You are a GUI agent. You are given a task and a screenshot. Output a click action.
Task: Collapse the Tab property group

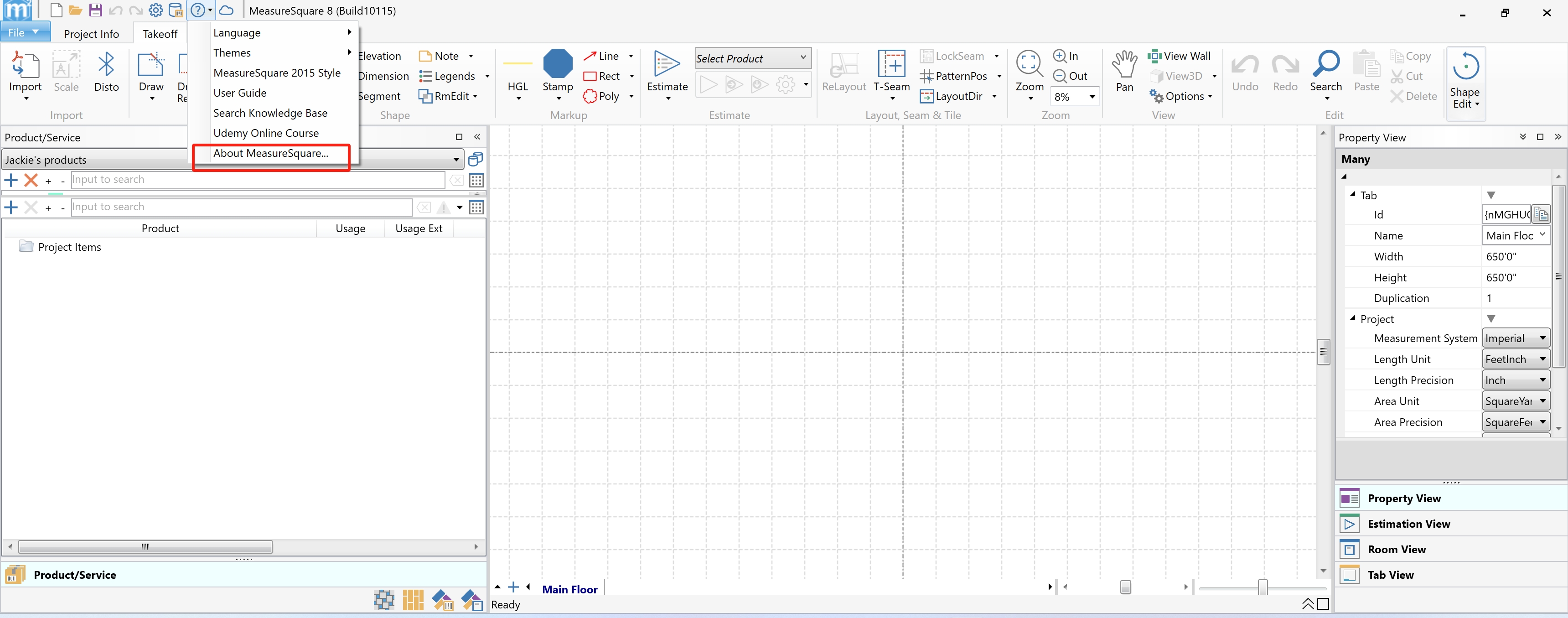[1352, 195]
